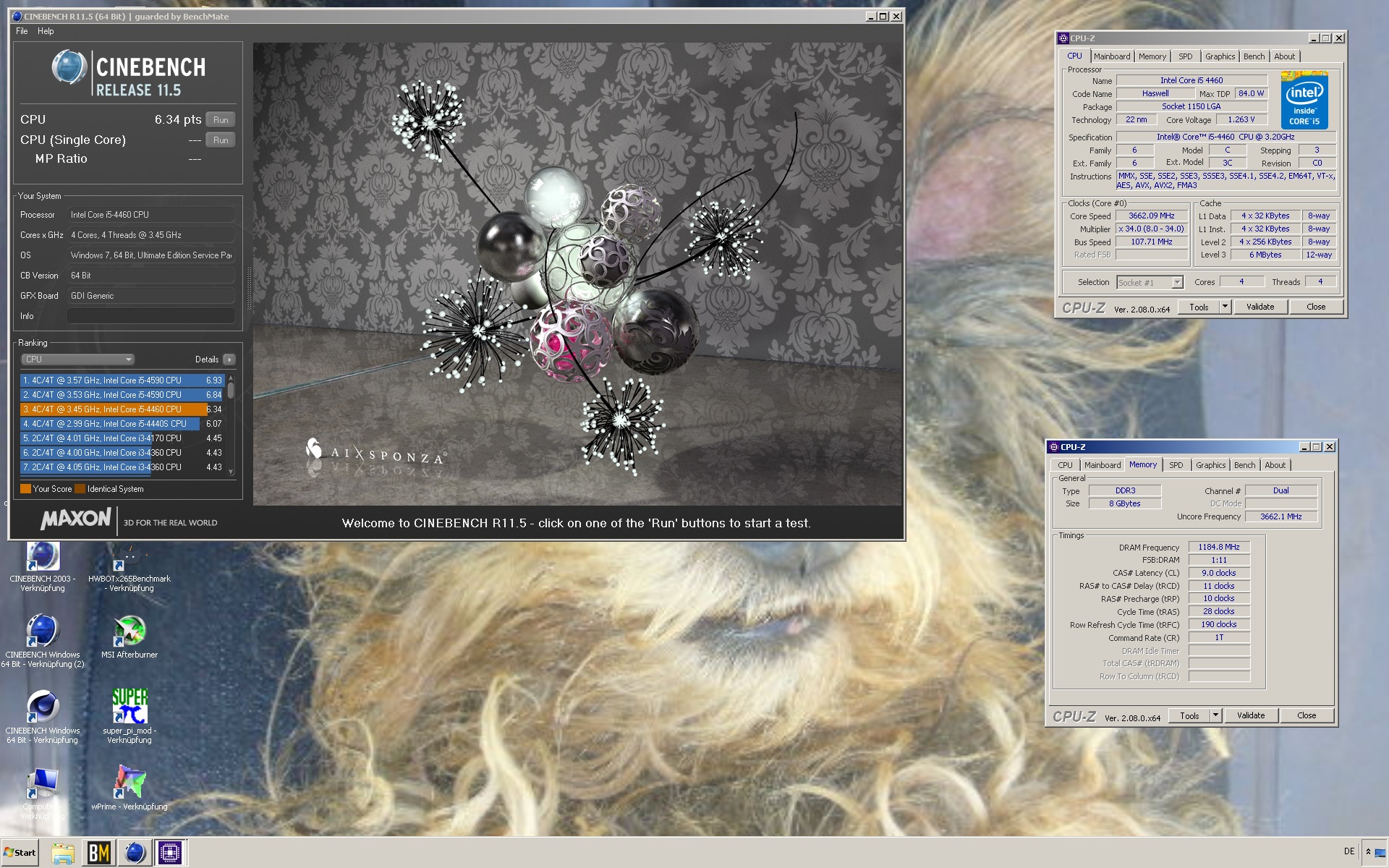Click Validate in top CPU-Z window
1389x868 pixels.
coord(1260,307)
